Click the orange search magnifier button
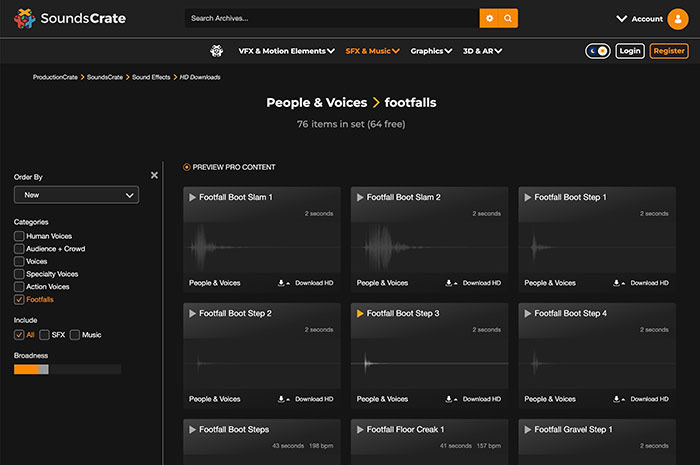The image size is (700, 465). tap(508, 18)
